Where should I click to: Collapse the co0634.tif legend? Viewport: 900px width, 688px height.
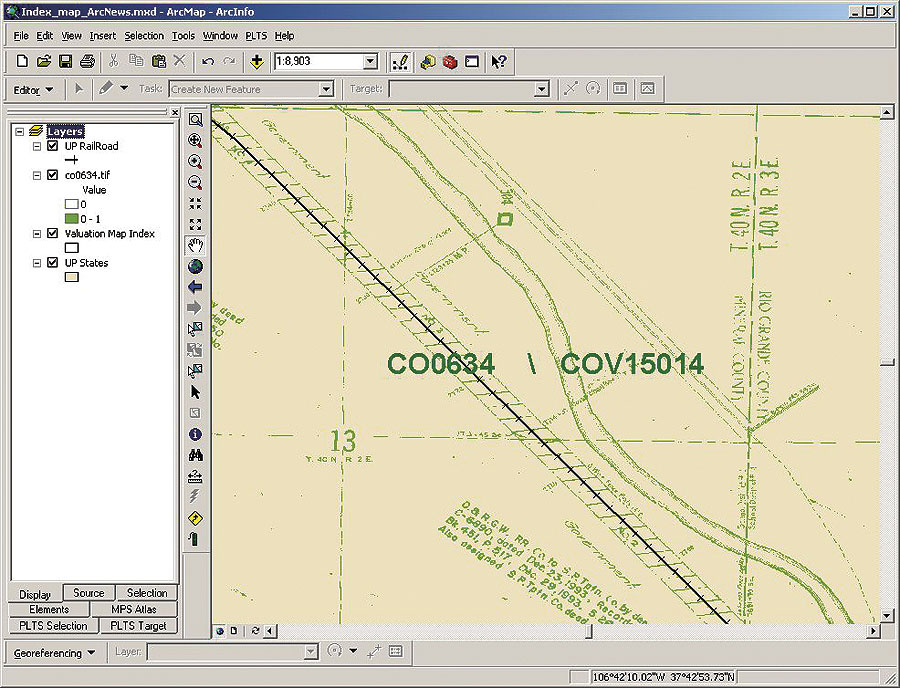point(37,176)
